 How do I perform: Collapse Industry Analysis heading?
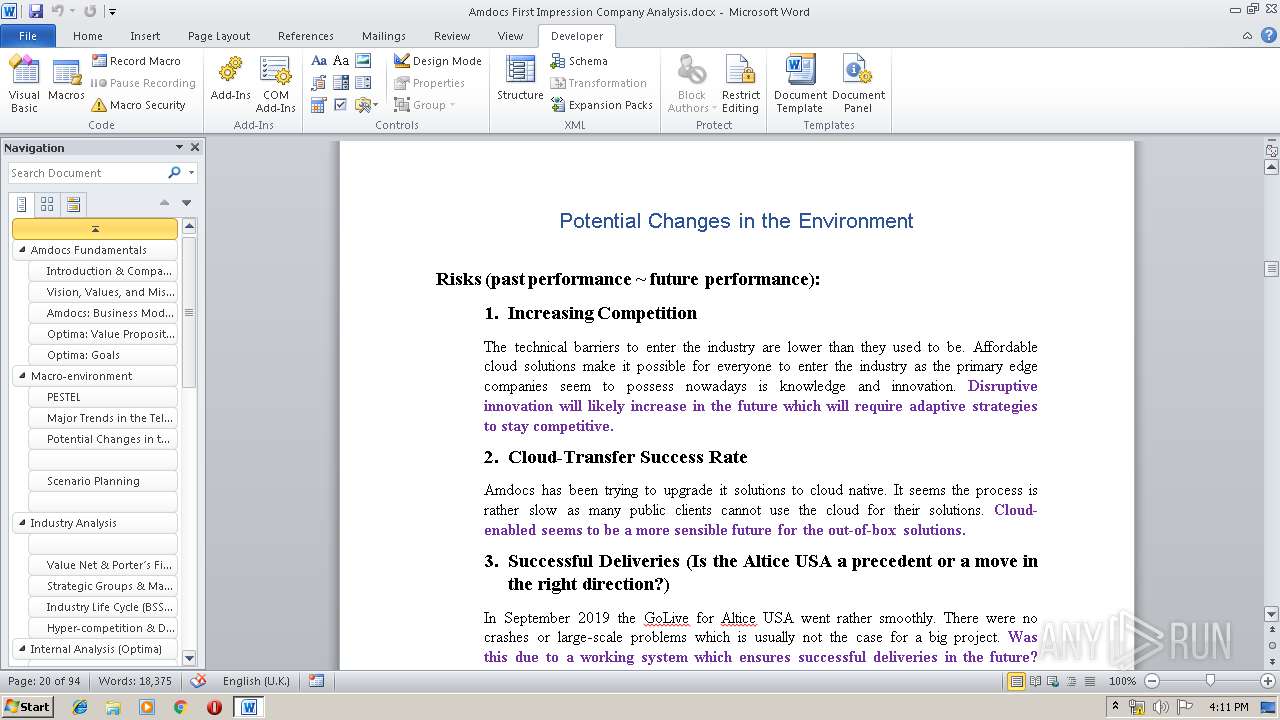[22, 523]
